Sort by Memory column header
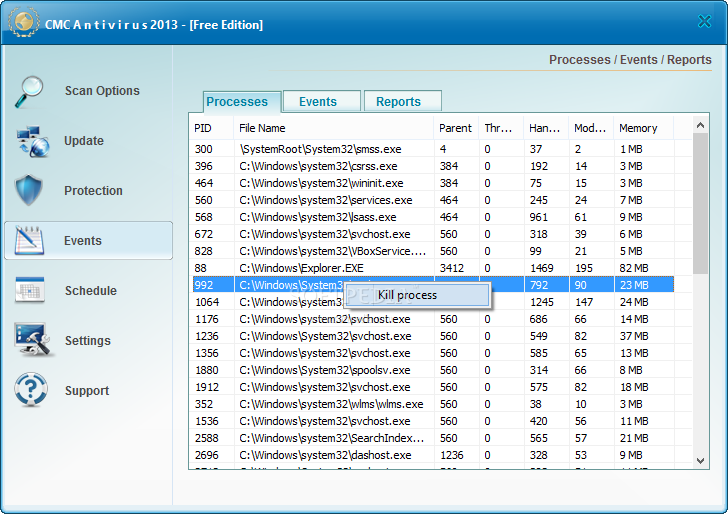This screenshot has width=728, height=514. [644, 128]
